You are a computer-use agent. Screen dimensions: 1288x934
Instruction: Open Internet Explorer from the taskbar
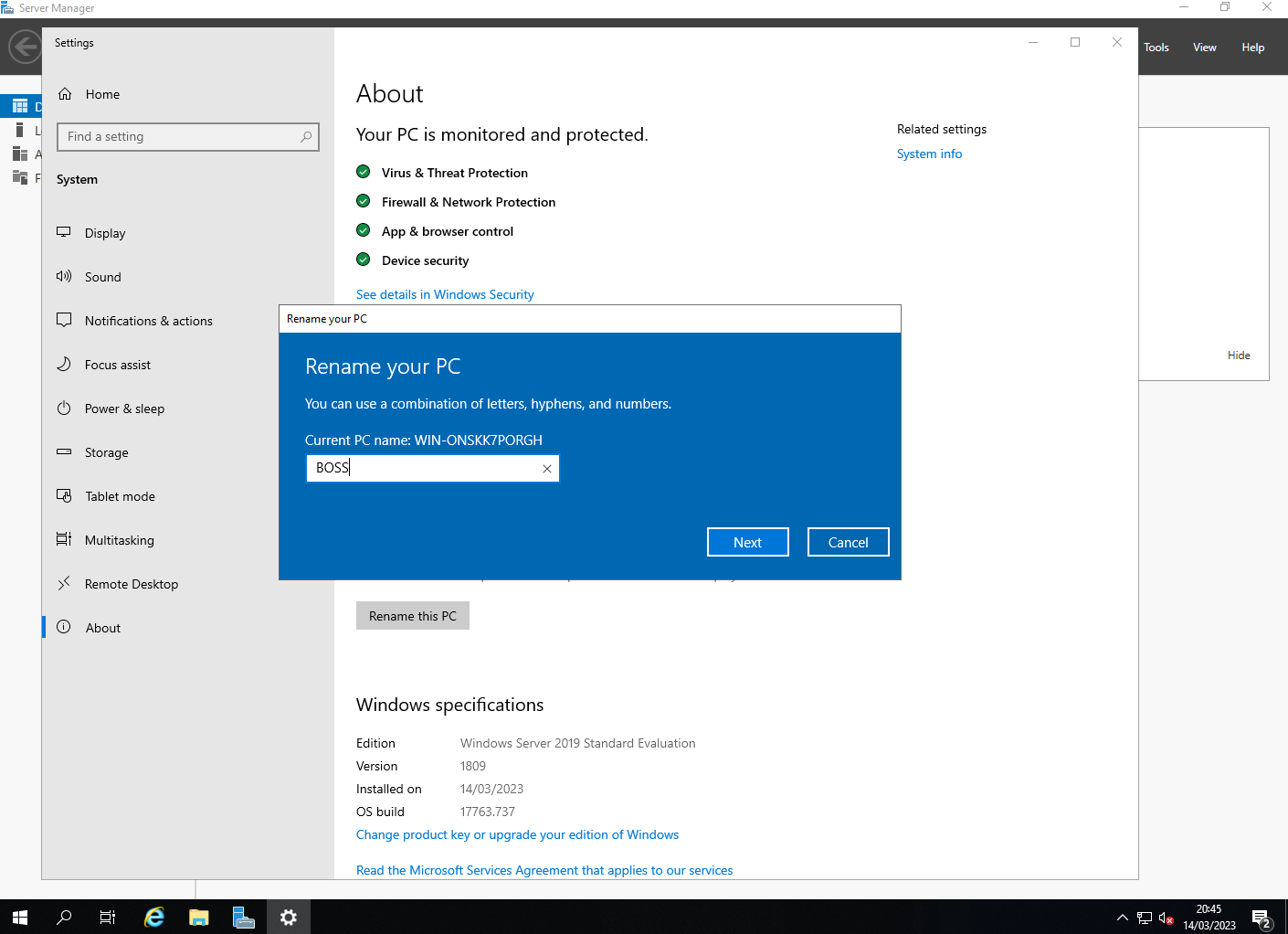pyautogui.click(x=154, y=917)
